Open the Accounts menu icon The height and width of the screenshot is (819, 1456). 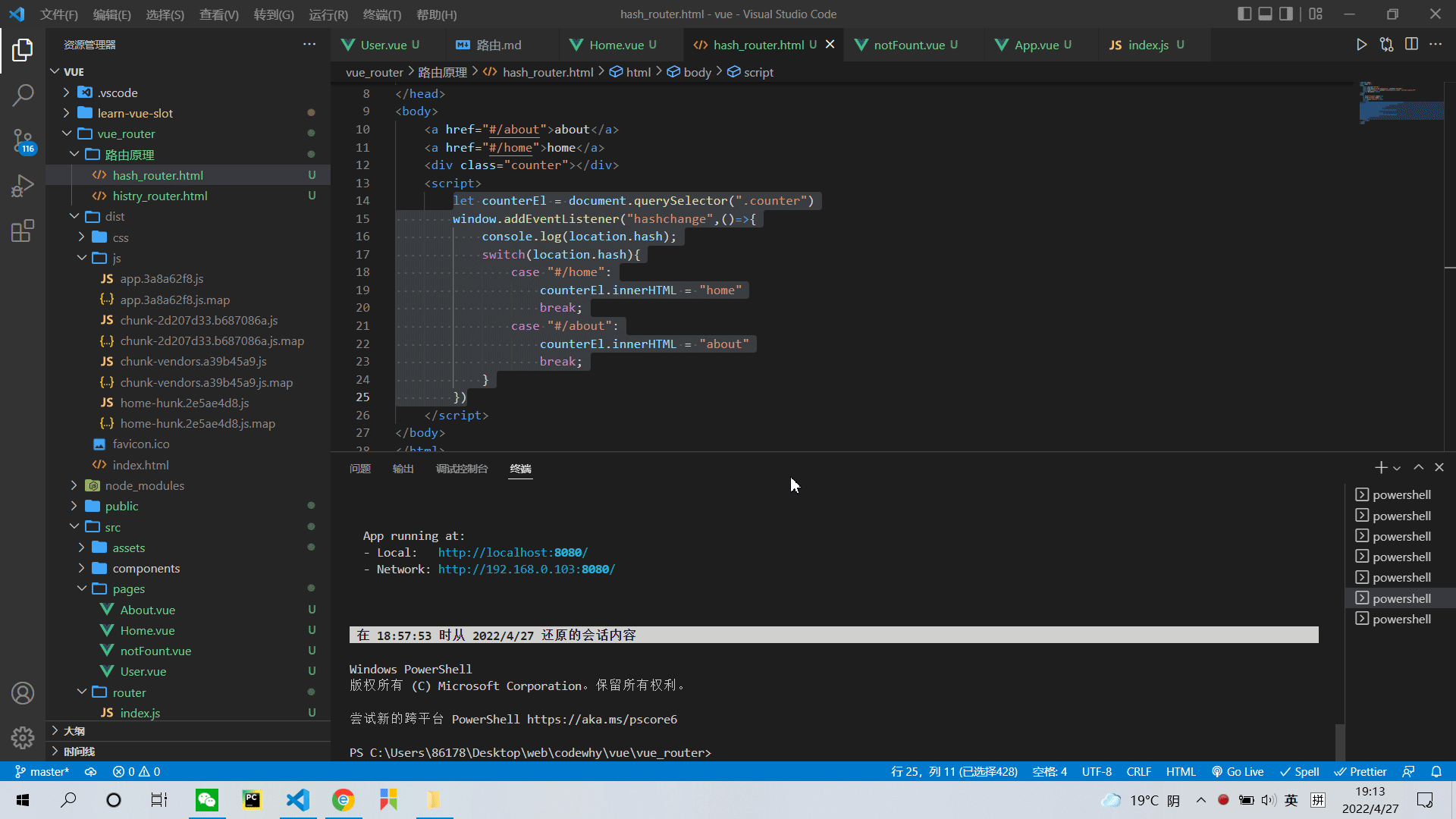click(x=23, y=693)
